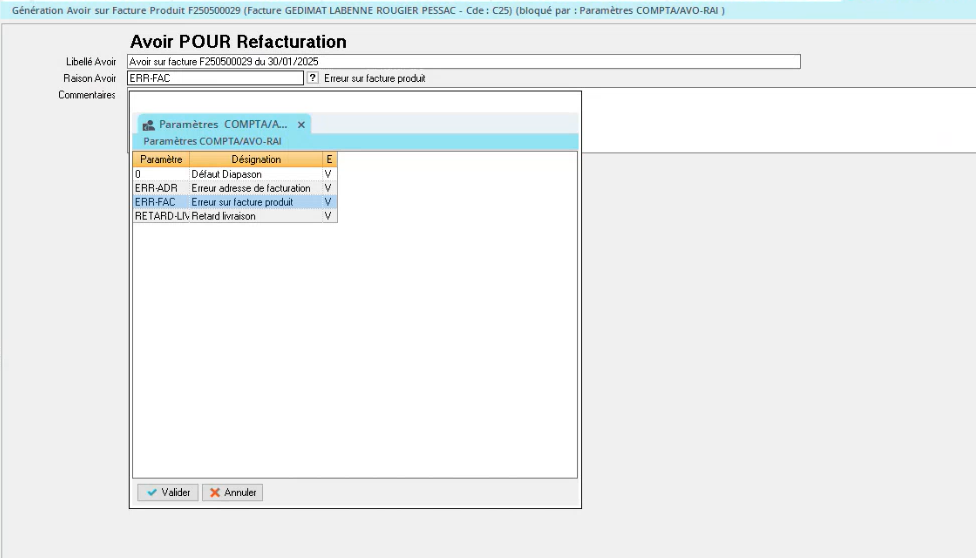Sort by the Désignation column header
Screen dimensions: 976x558
coord(256,159)
